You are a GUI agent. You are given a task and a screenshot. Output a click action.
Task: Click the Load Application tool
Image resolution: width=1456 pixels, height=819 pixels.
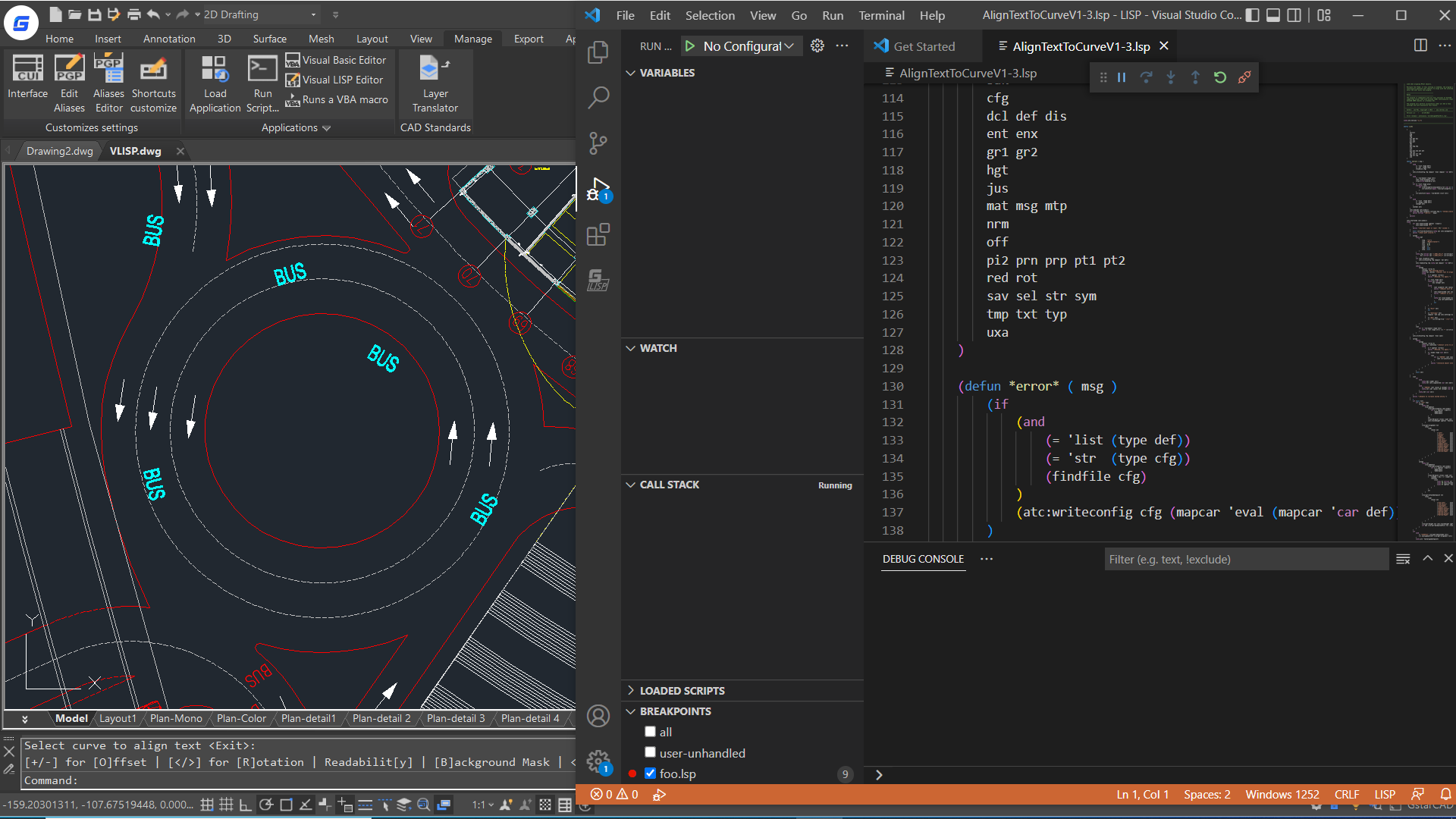[215, 83]
